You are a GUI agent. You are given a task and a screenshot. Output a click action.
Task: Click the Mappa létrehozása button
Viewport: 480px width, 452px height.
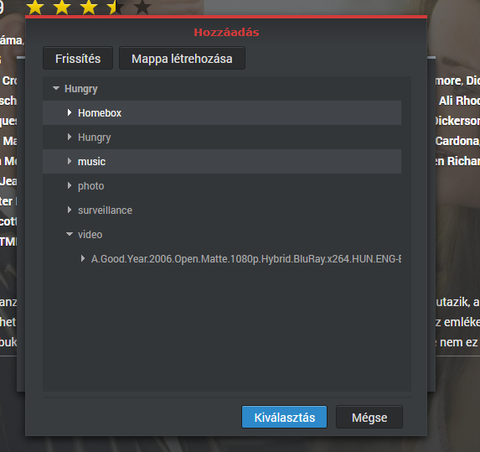[182, 58]
